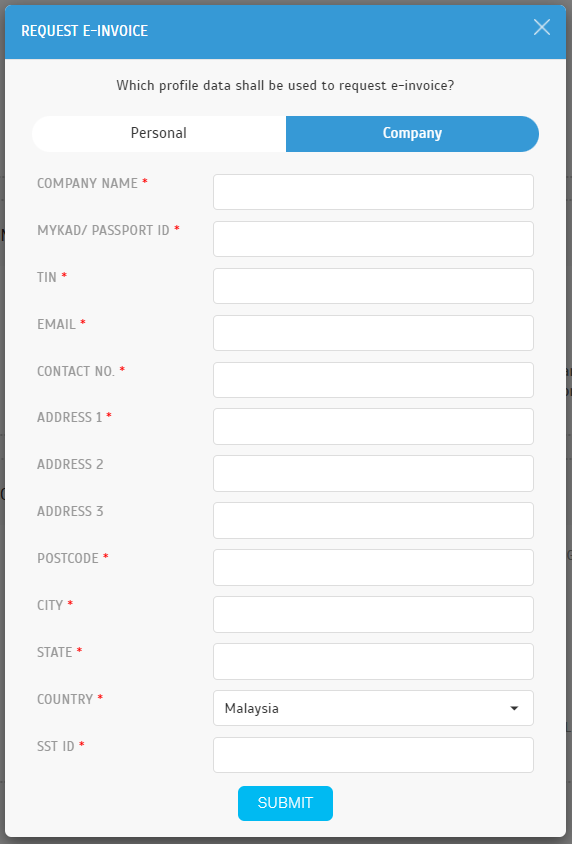Click the profile data question text
Screen dimensions: 572x844
coord(285,85)
